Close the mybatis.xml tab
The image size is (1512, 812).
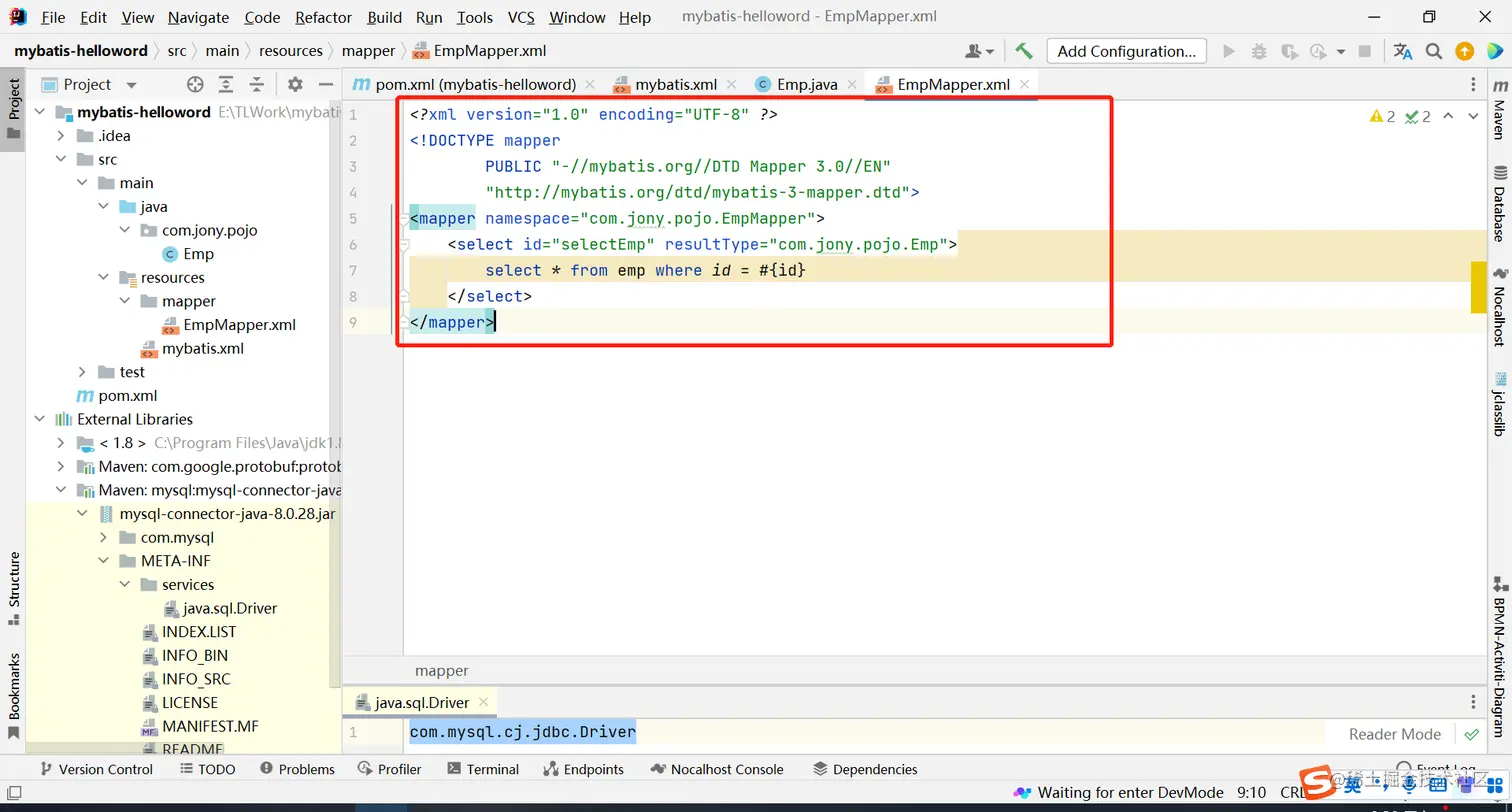point(733,85)
